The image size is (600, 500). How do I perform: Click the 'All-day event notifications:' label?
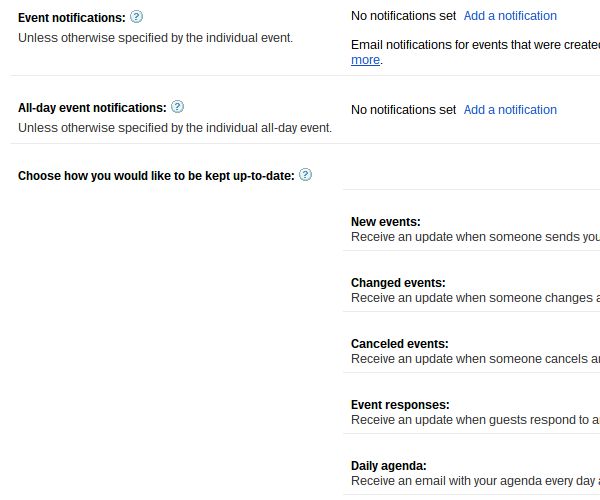tap(92, 108)
